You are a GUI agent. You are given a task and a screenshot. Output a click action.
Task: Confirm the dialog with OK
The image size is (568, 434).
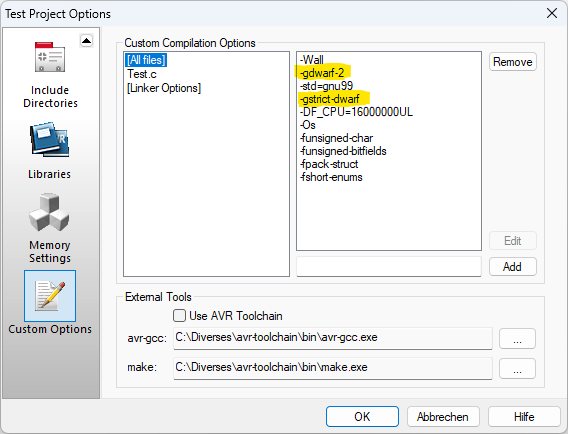click(x=362, y=417)
